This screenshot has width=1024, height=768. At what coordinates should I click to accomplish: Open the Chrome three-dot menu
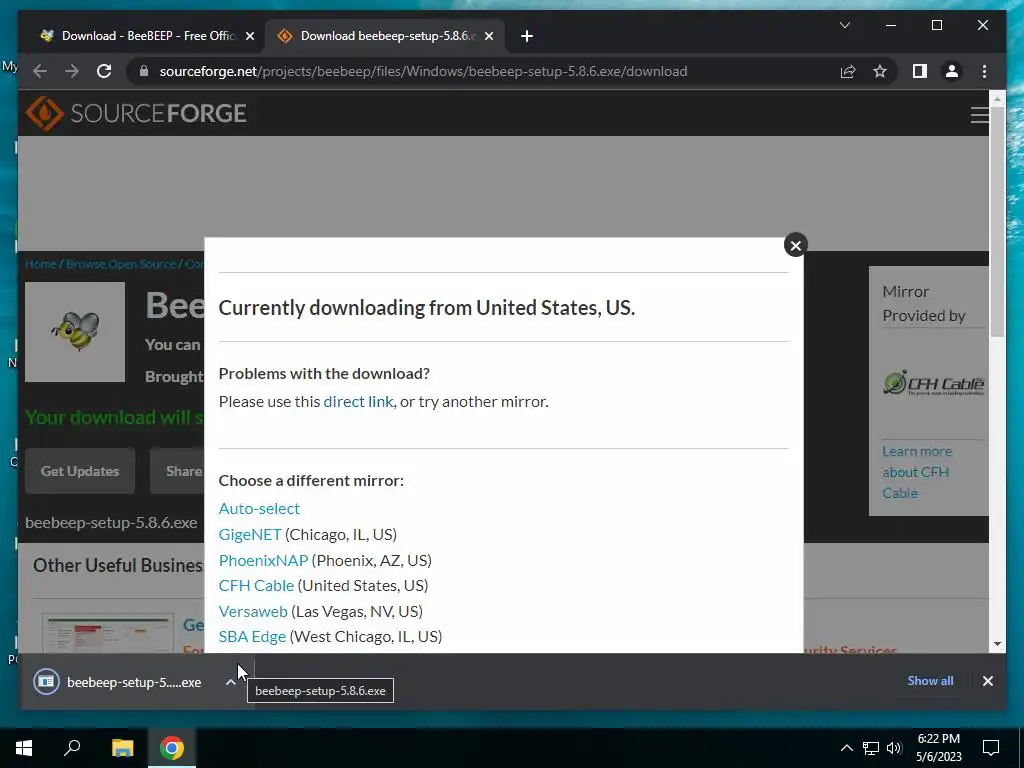pyautogui.click(x=984, y=71)
